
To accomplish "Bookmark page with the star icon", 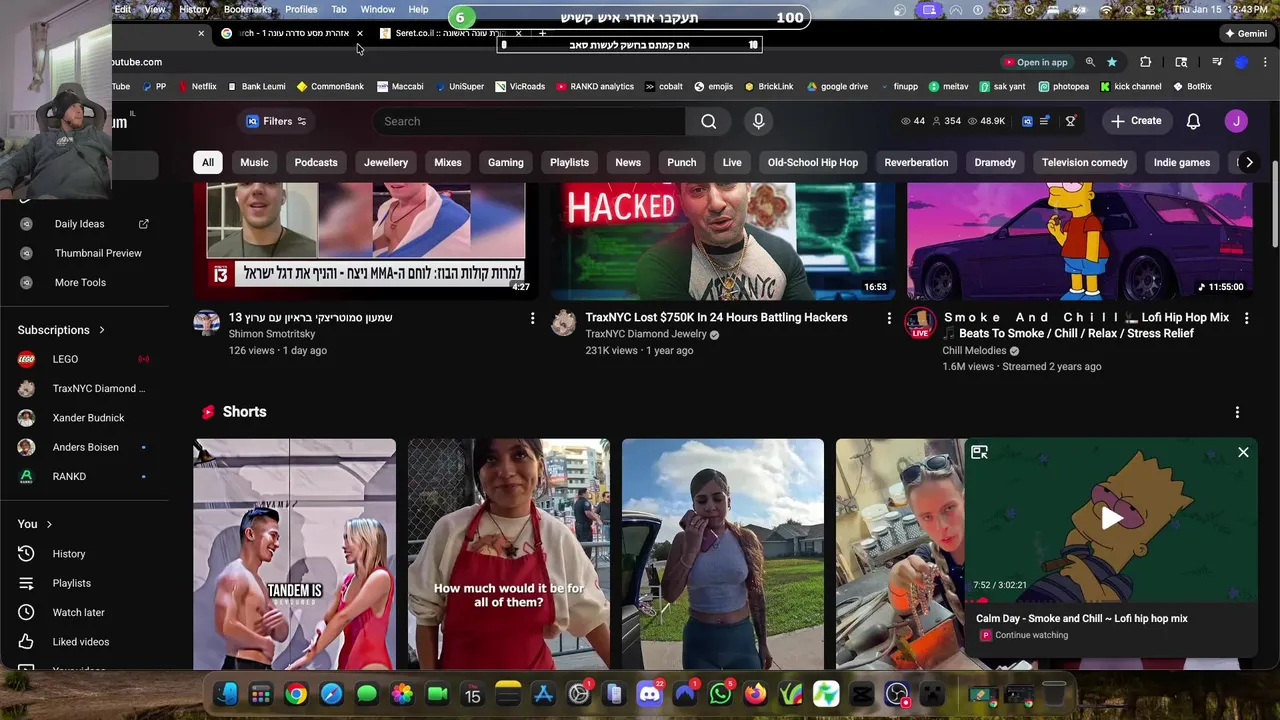I will pos(1111,62).
